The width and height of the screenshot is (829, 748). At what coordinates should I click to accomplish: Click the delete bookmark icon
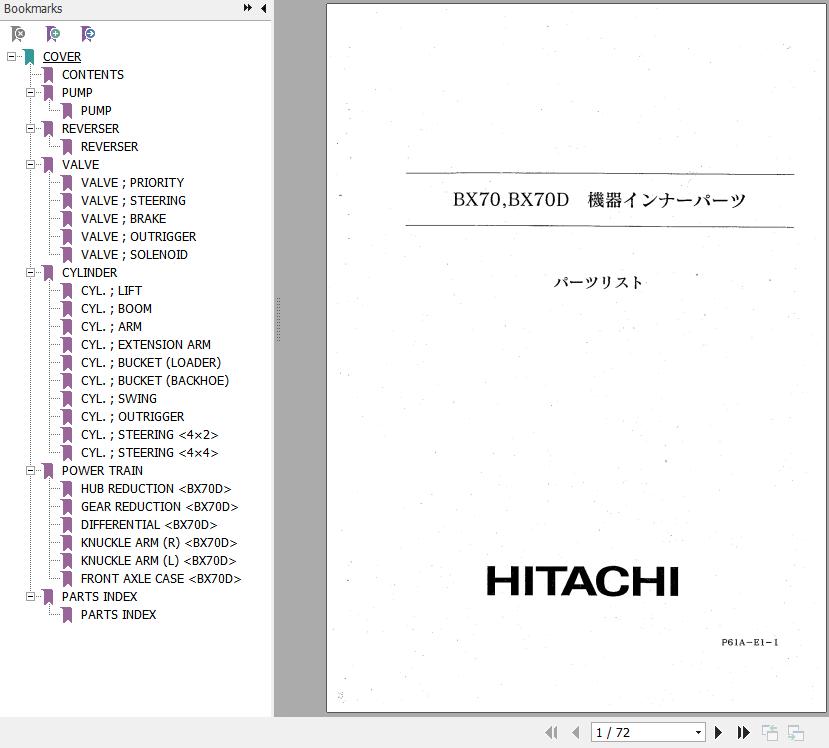18,34
